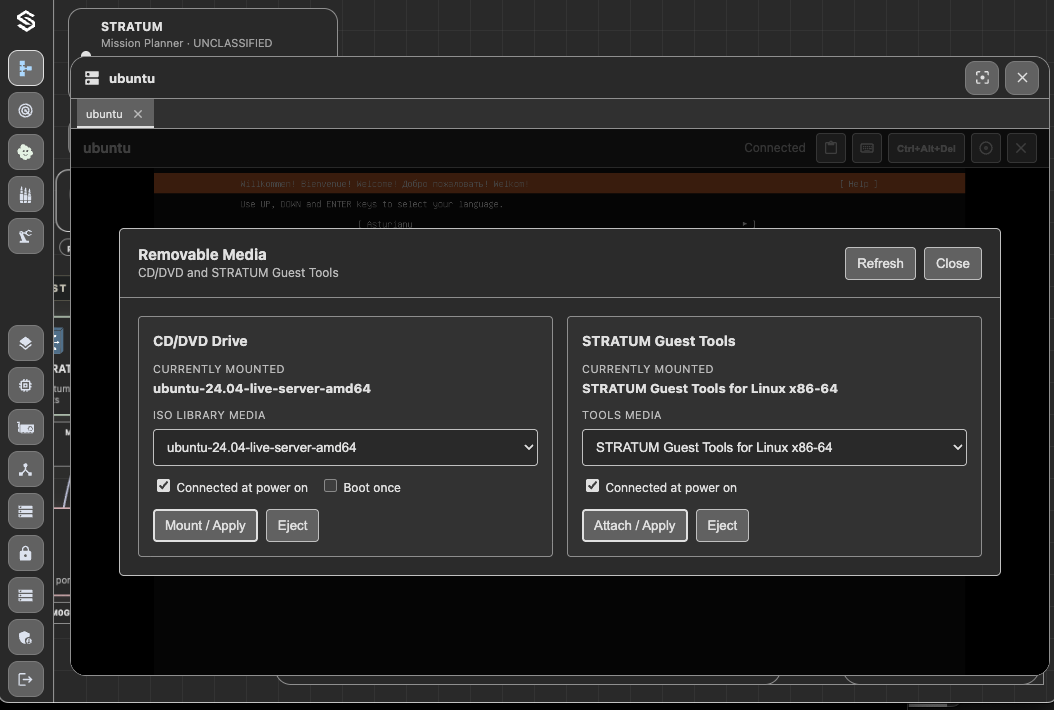Open the Tools Media dropdown
This screenshot has height=710, width=1054.
coord(774,447)
